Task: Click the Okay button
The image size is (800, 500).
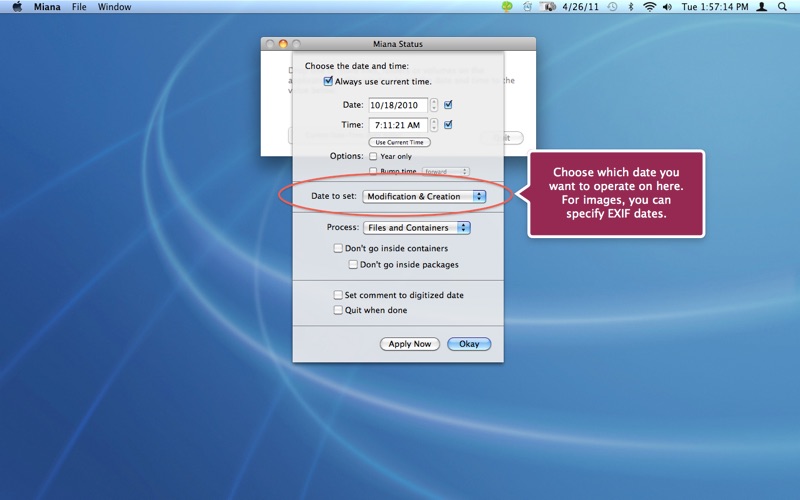Action: pos(469,344)
